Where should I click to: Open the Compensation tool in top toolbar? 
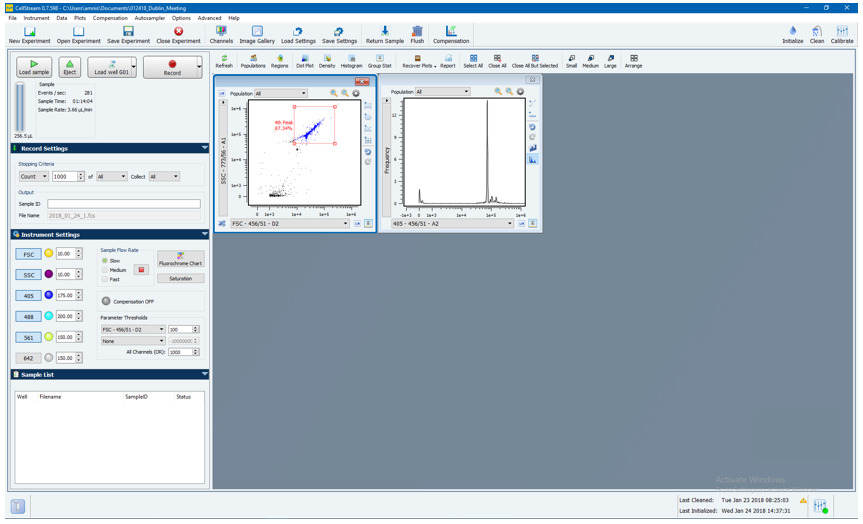(x=451, y=35)
